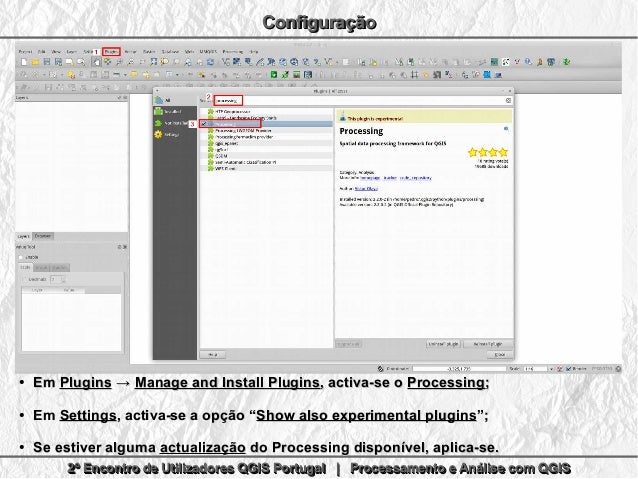The height and width of the screenshot is (479, 638).
Task: Click the toggle extents icon in status bar
Action: click(x=380, y=369)
